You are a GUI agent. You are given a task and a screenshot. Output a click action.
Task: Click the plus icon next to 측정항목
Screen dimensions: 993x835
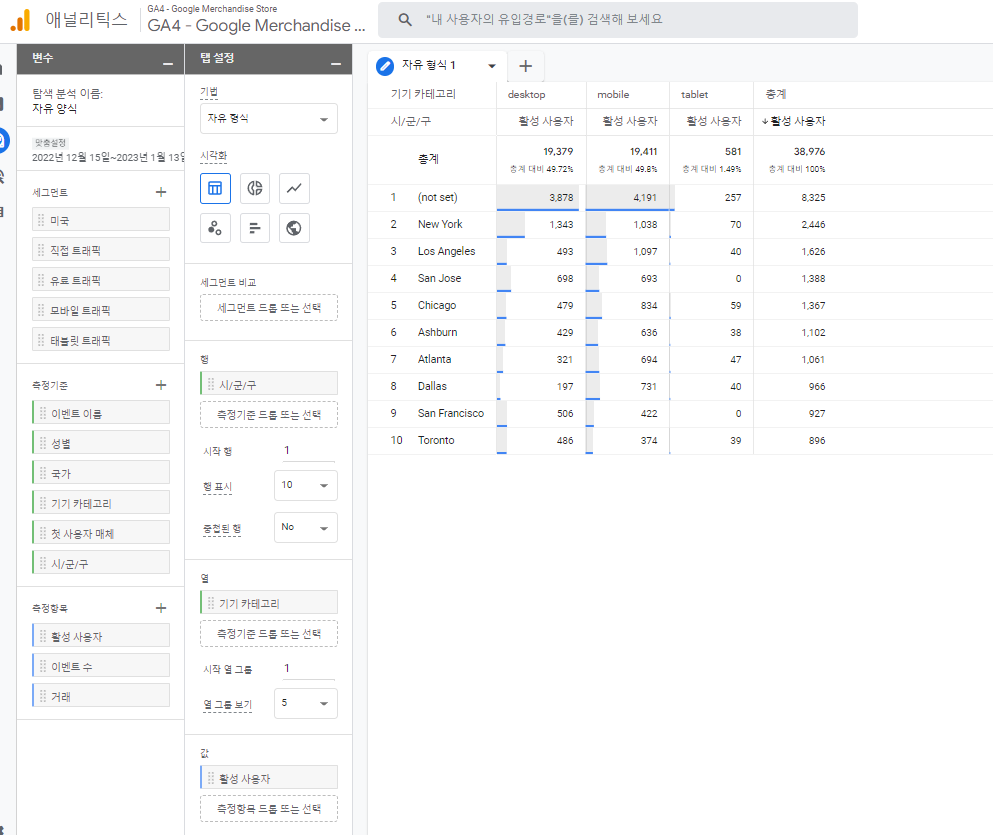pos(161,607)
